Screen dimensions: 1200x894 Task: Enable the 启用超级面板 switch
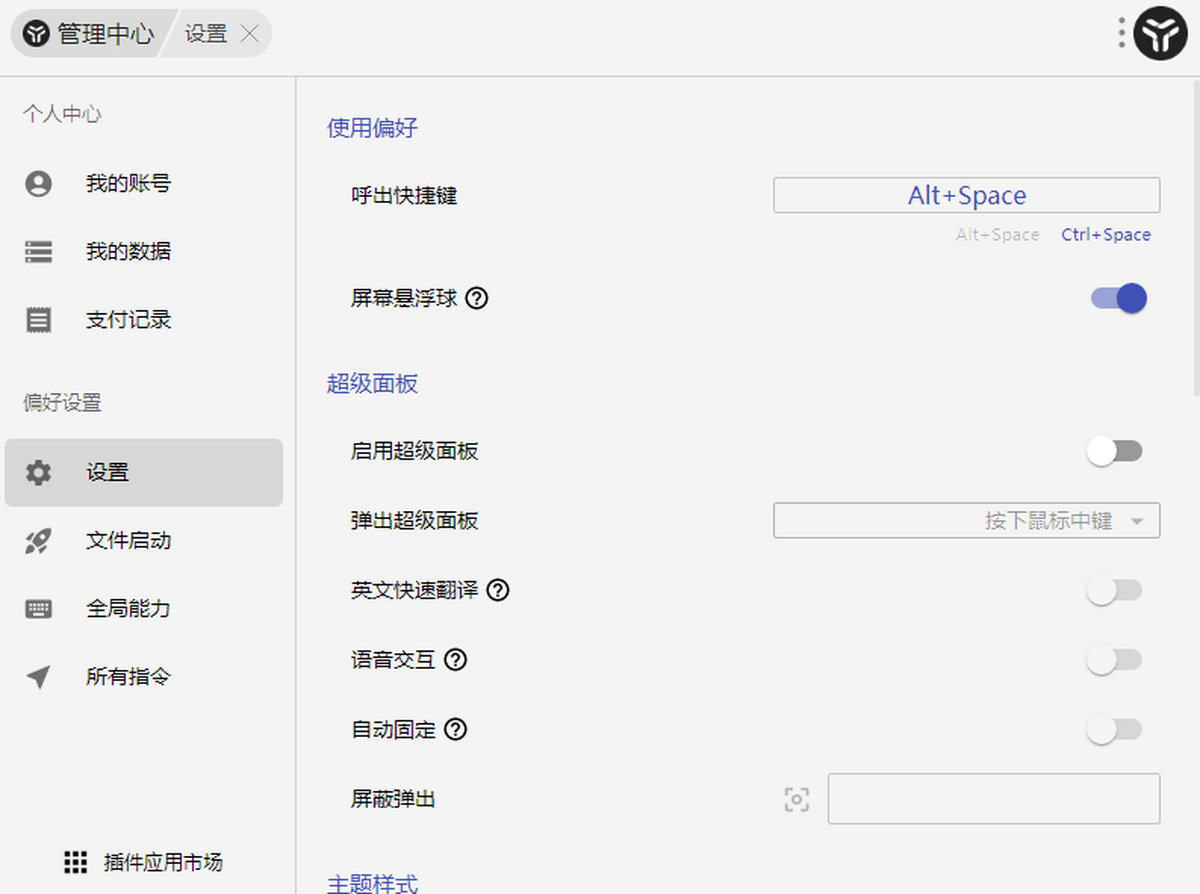click(x=1115, y=451)
